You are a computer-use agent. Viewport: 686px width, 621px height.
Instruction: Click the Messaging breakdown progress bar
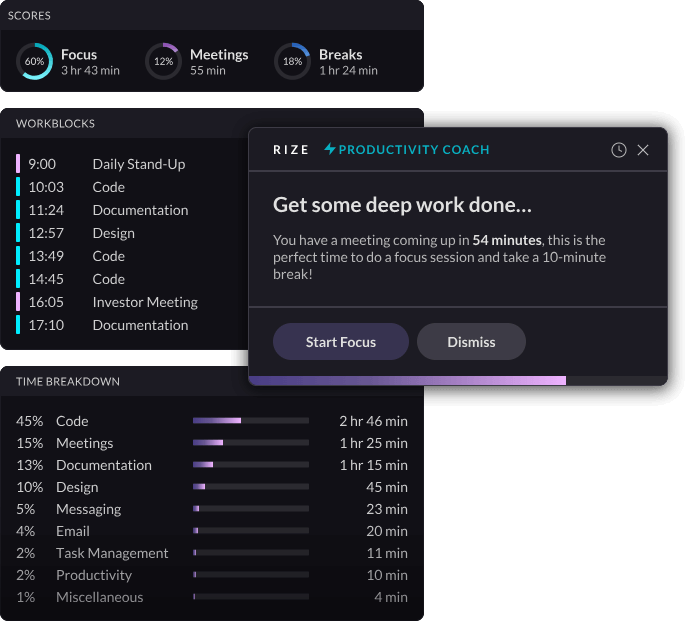click(251, 509)
